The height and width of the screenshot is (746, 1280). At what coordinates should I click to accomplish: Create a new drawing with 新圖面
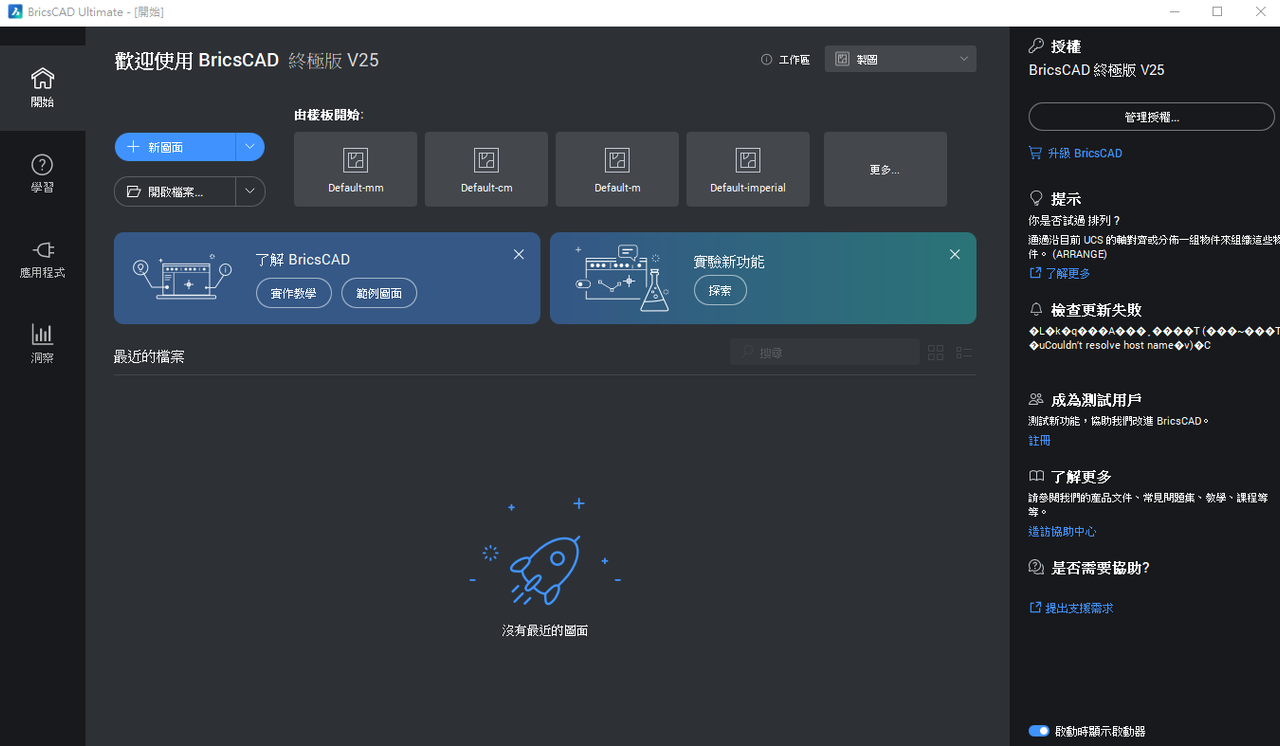175,147
